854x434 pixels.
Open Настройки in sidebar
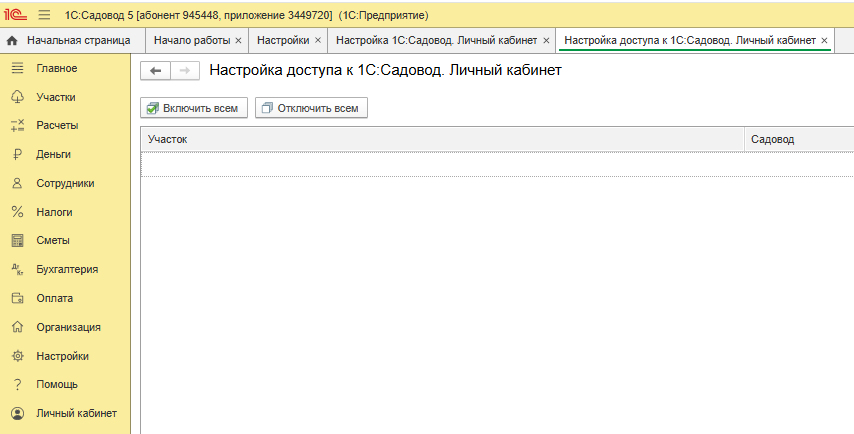63,356
